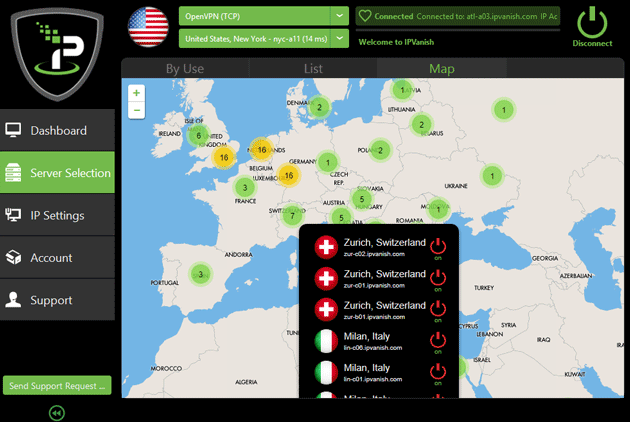This screenshot has height=422, width=630.
Task: Zoom out the map with minus button
Action: click(136, 110)
